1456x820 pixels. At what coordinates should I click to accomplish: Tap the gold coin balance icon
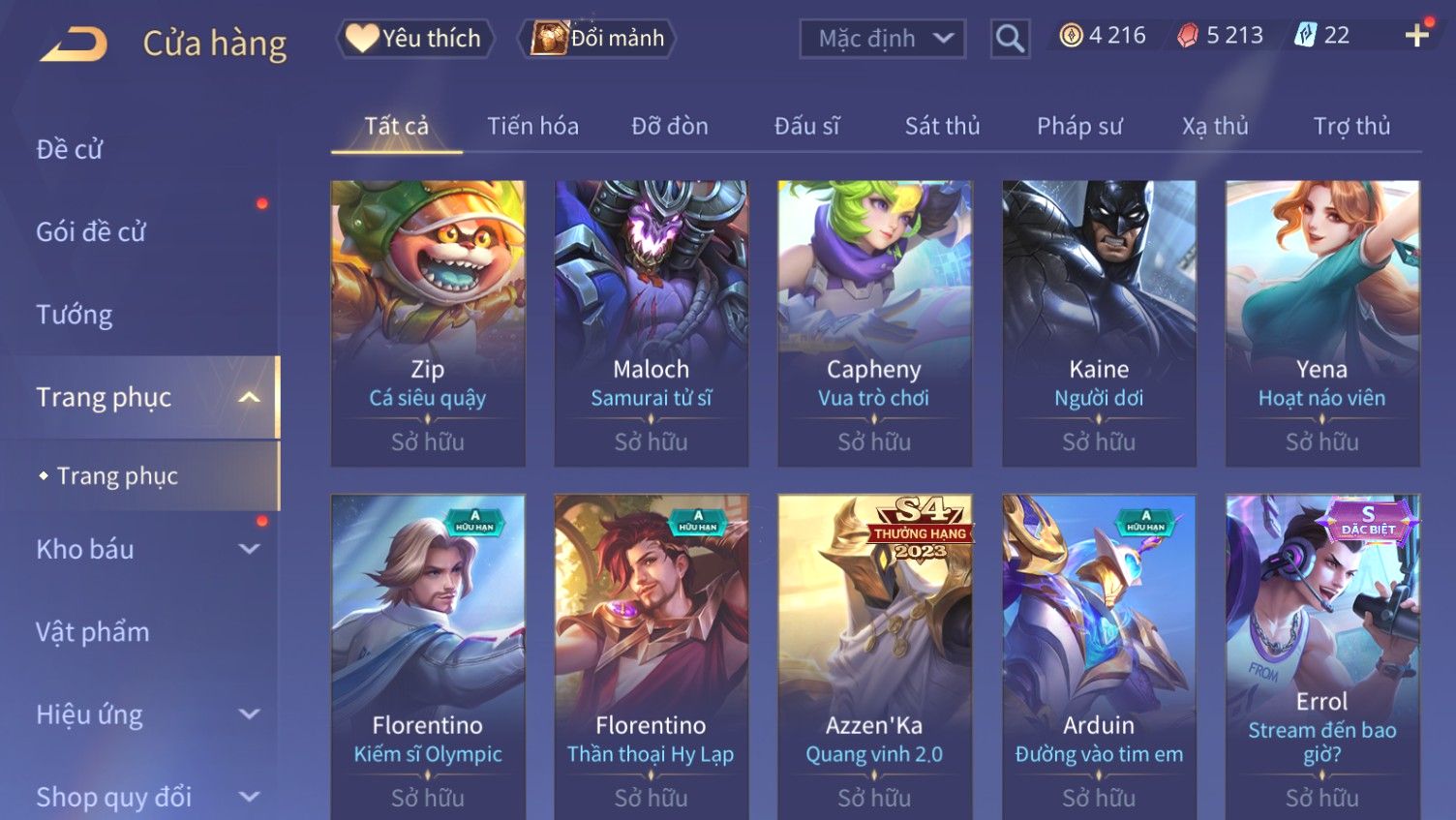tap(1071, 36)
